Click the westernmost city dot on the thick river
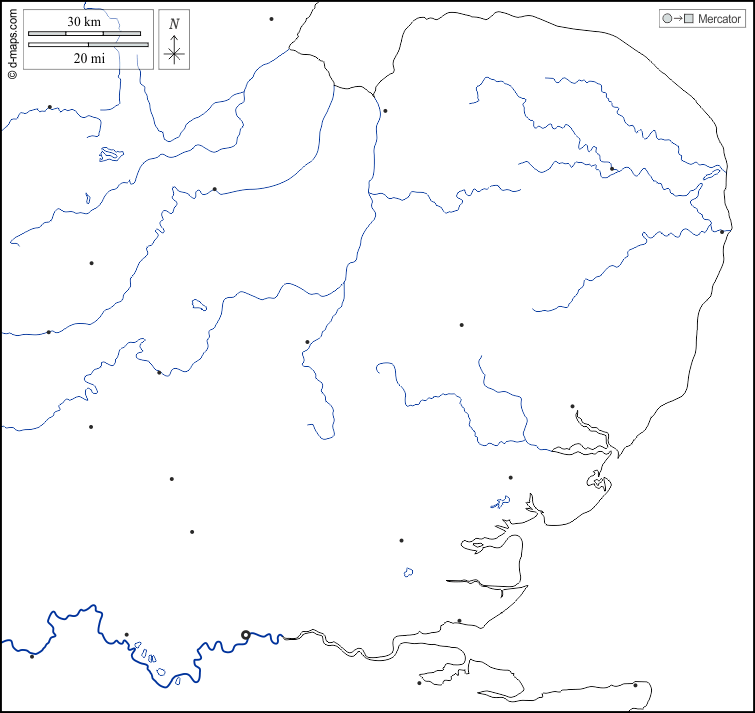Viewport: 755px width, 713px height. (32, 656)
